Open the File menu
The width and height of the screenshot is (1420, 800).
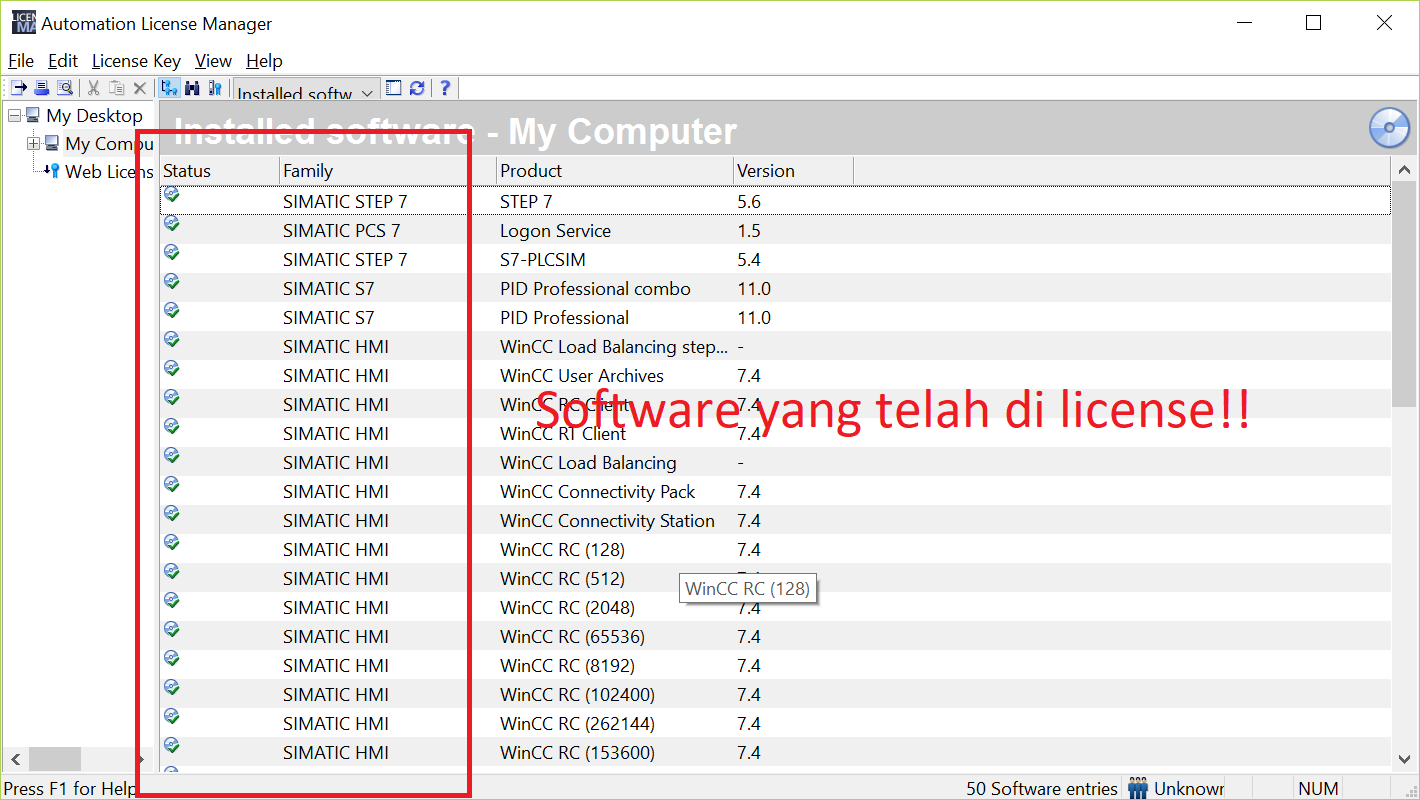point(21,61)
